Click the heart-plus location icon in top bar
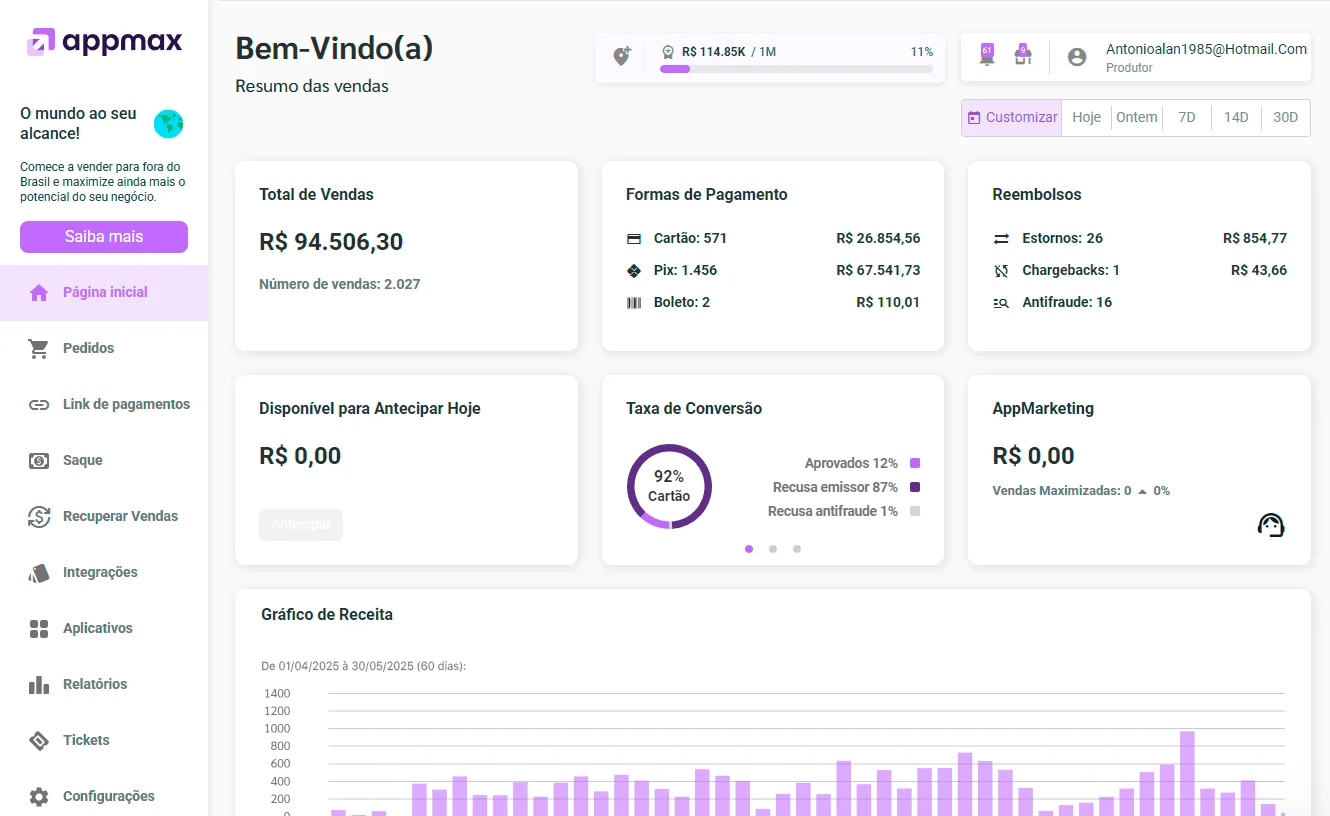1330x816 pixels. pos(622,57)
